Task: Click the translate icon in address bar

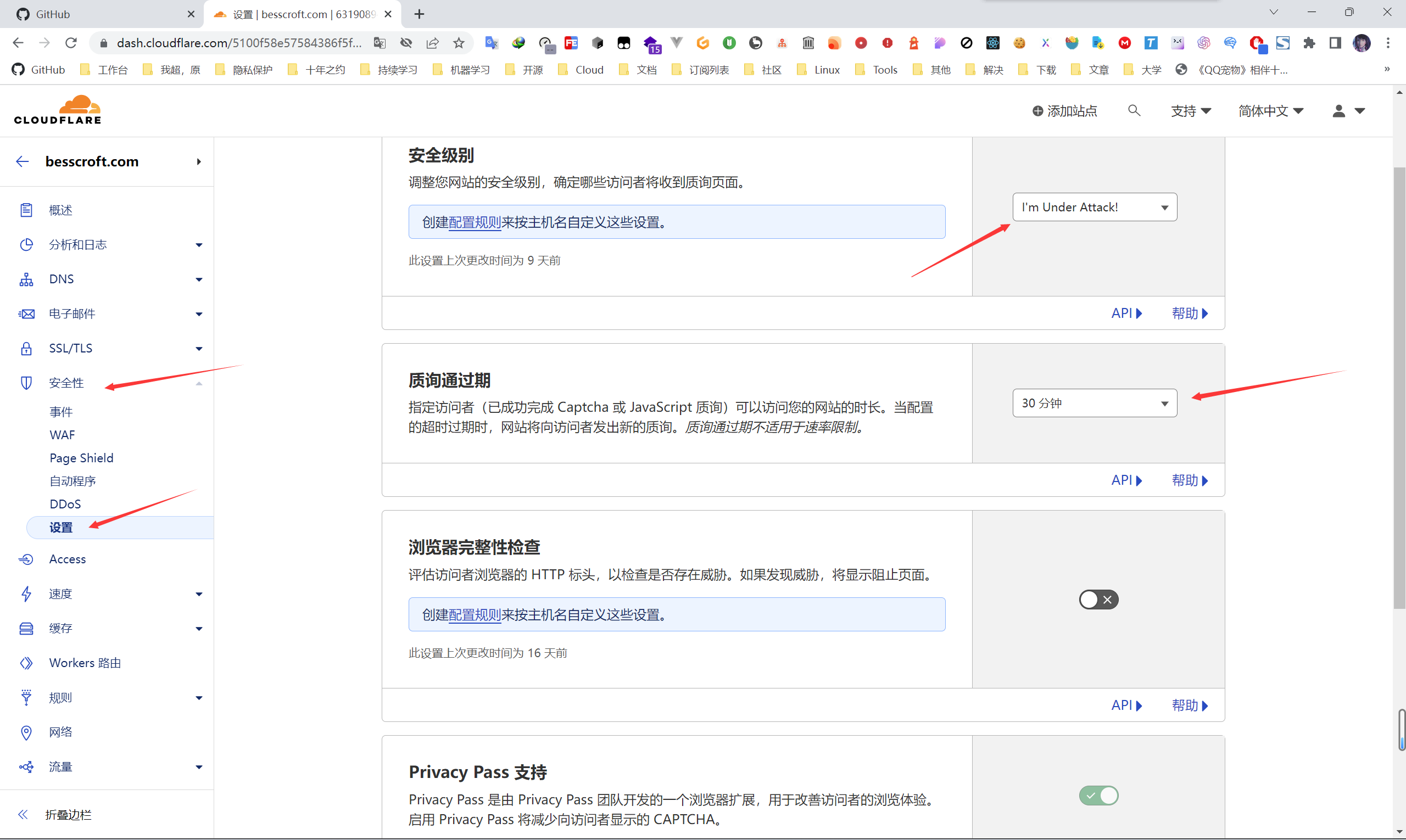Action: tap(380, 43)
